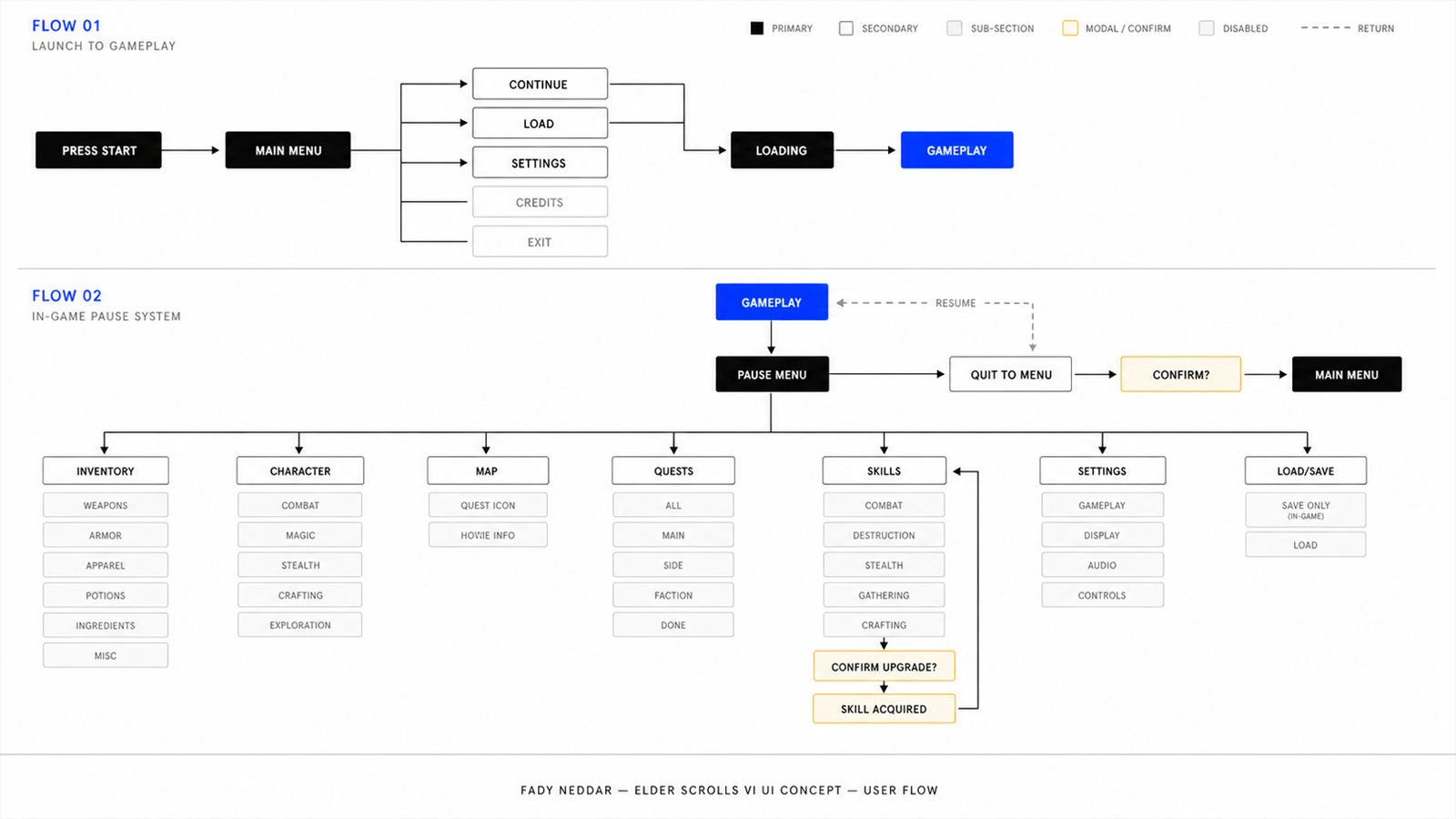The width and height of the screenshot is (1456, 819).
Task: Click the blue GAMEPLAY node in Flow 02
Action: 772,302
